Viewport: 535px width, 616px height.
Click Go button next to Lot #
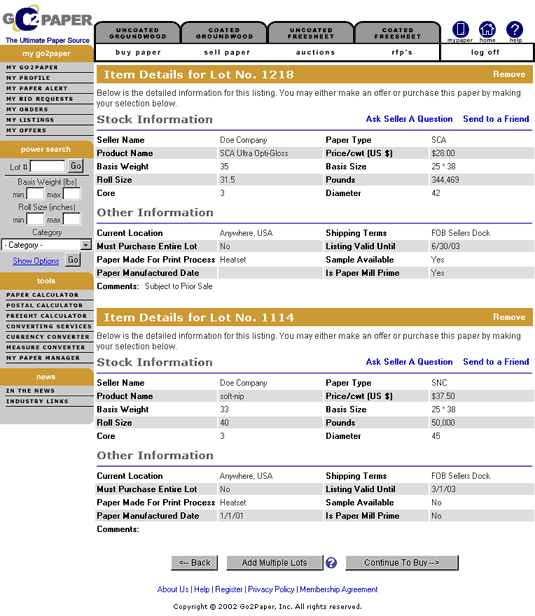75,166
